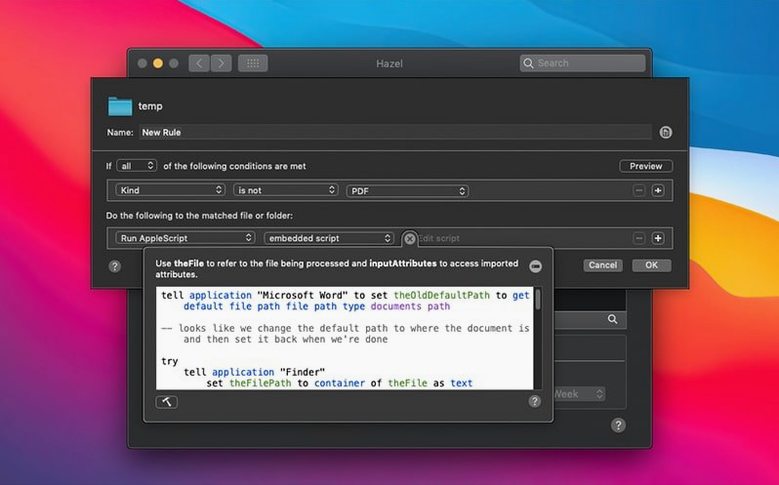Focus the Search field in Hazel window
Image resolution: width=779 pixels, height=485 pixels.
[583, 63]
